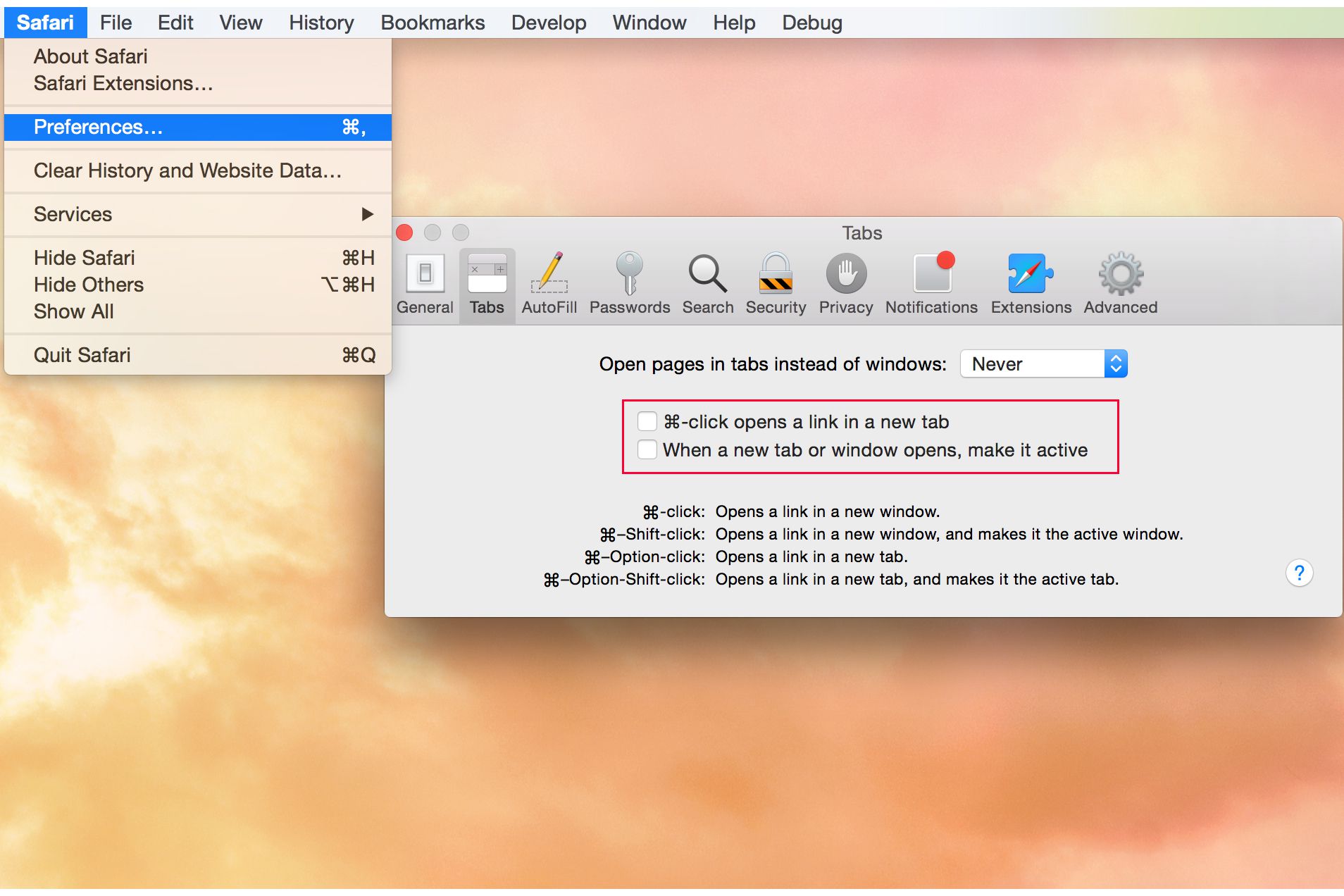Expand the Services submenu arrow
Screen dimensions: 1344x896
click(367, 214)
